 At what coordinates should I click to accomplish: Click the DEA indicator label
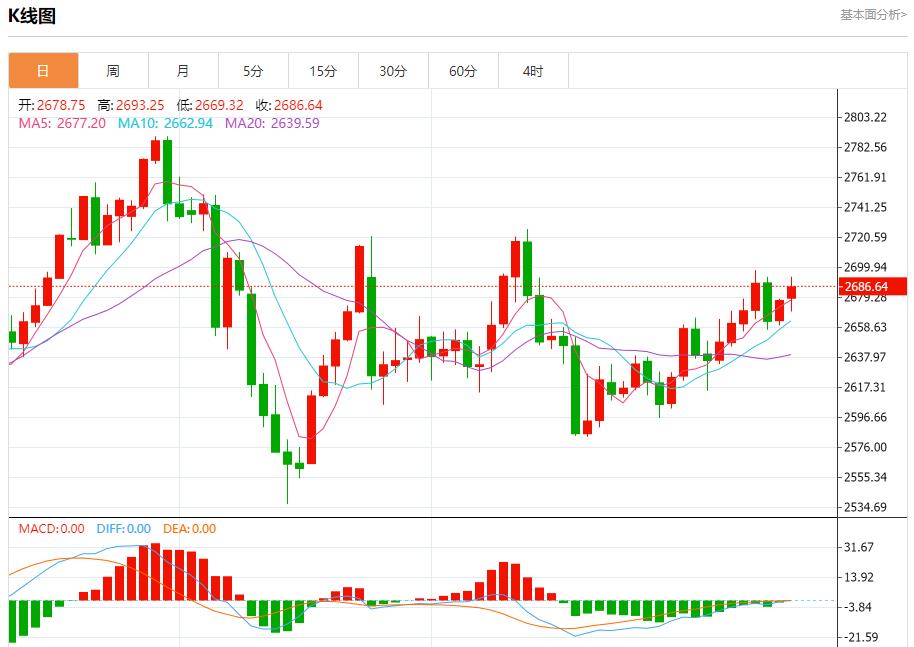coord(190,529)
